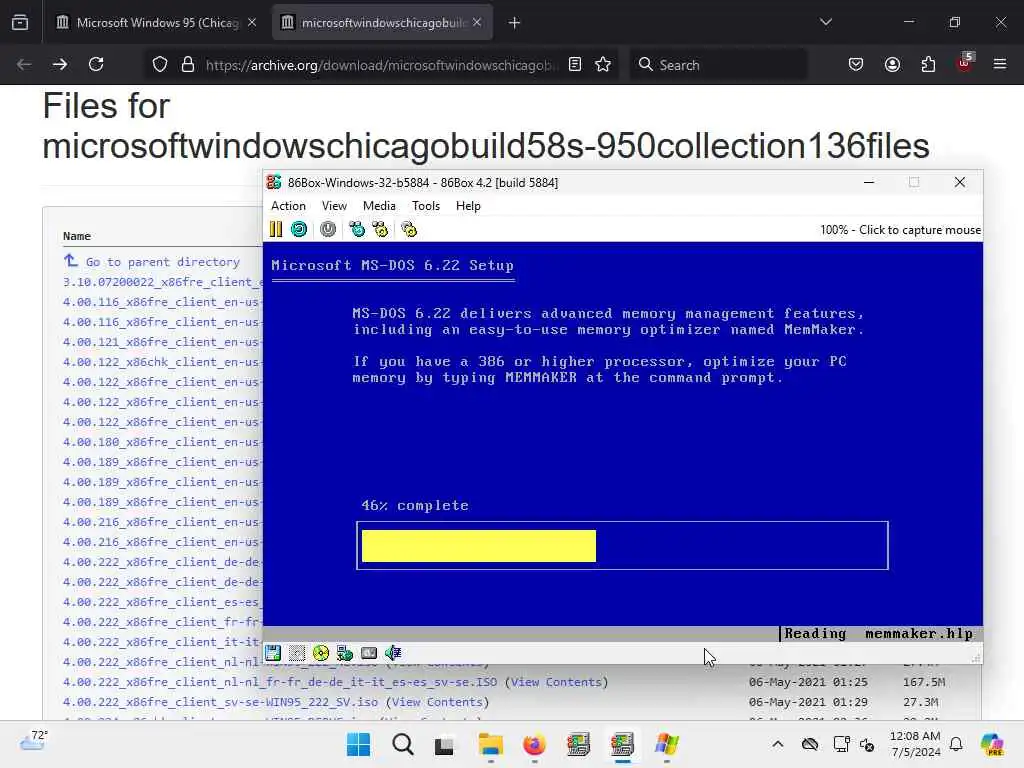This screenshot has width=1024, height=768.
Task: Close the microsoftwindowschicagobuild tab
Action: tap(477, 22)
